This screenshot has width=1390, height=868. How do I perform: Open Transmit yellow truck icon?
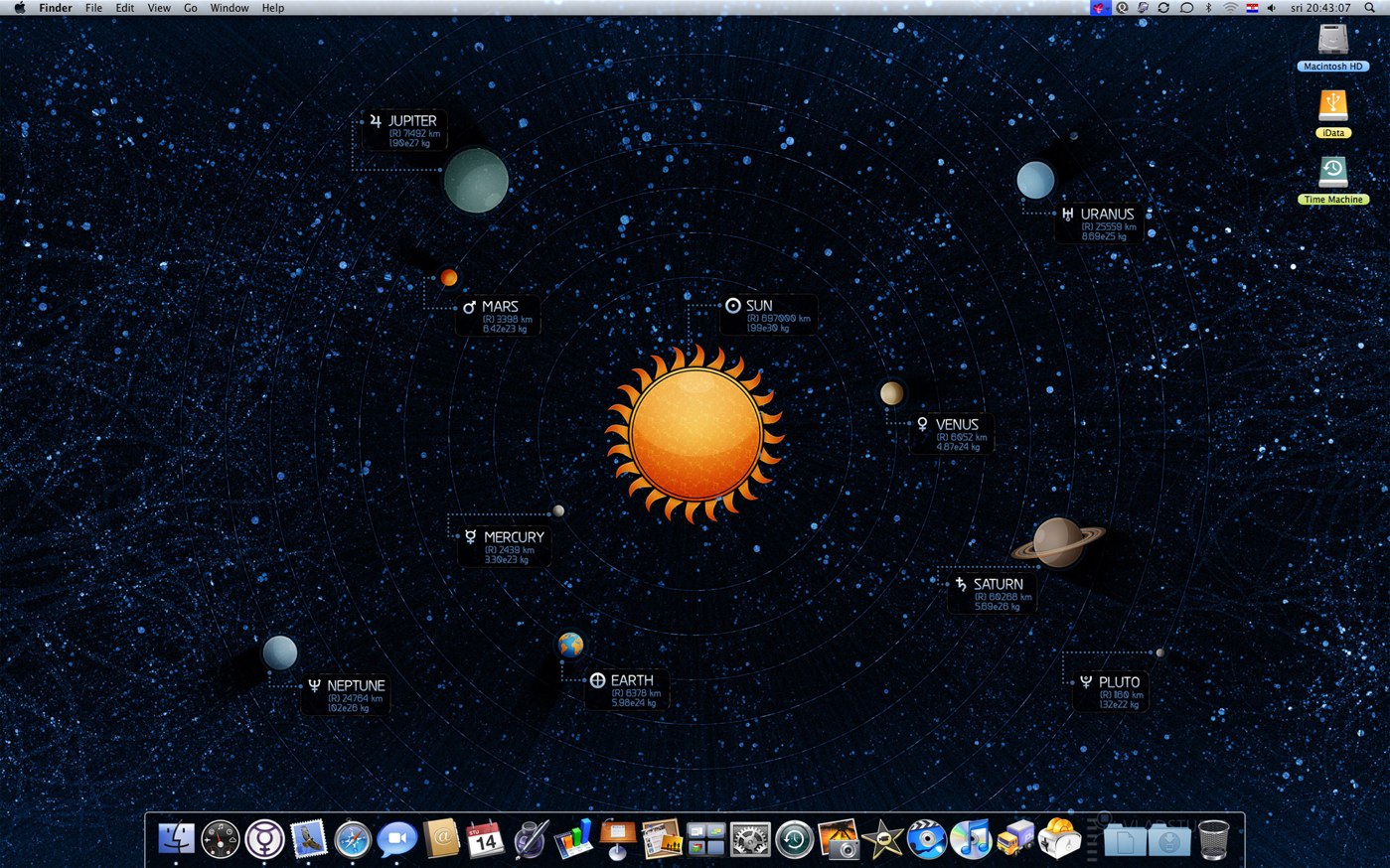[x=1014, y=839]
